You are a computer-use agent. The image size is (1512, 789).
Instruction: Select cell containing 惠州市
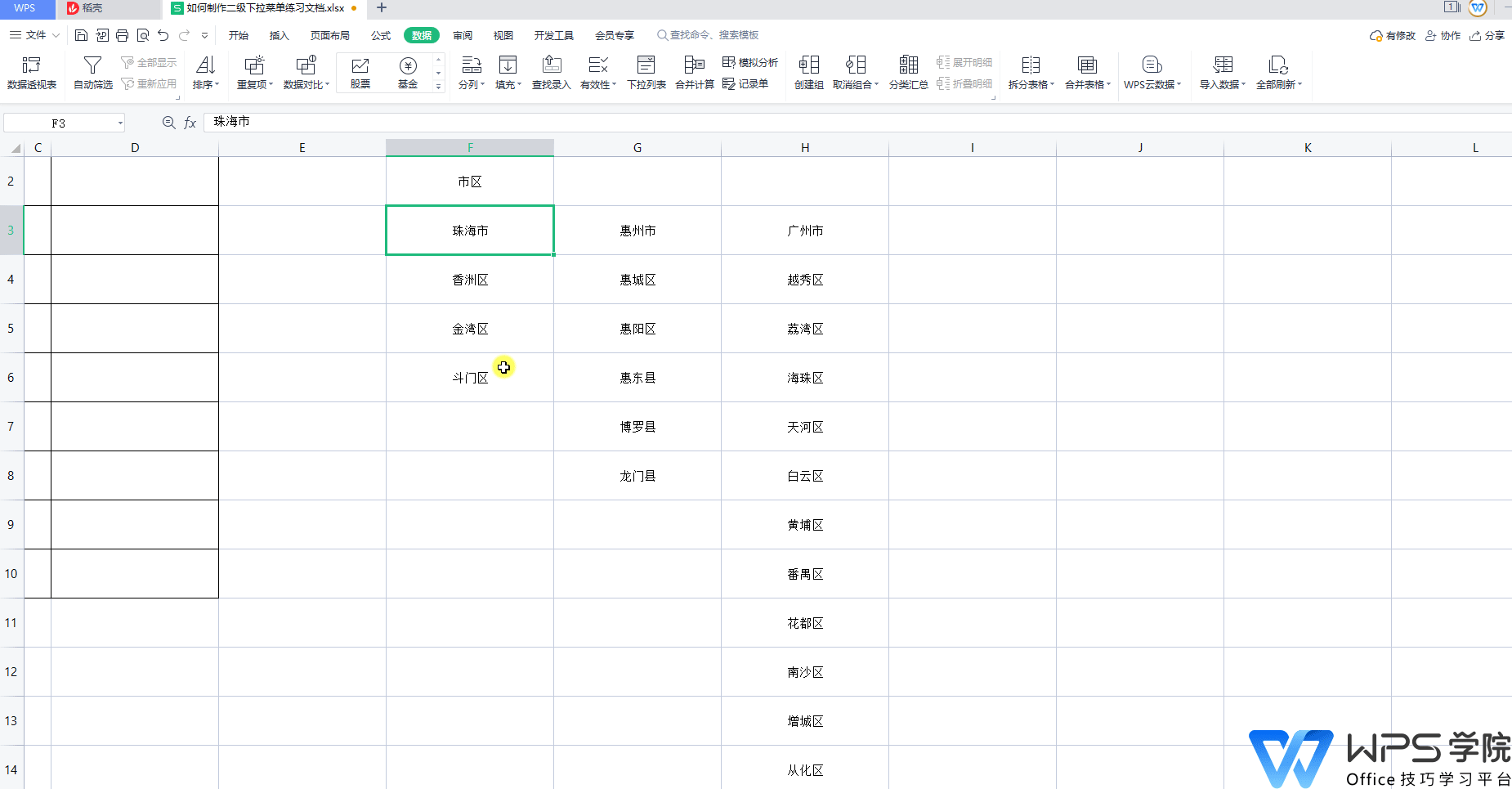[637, 231]
